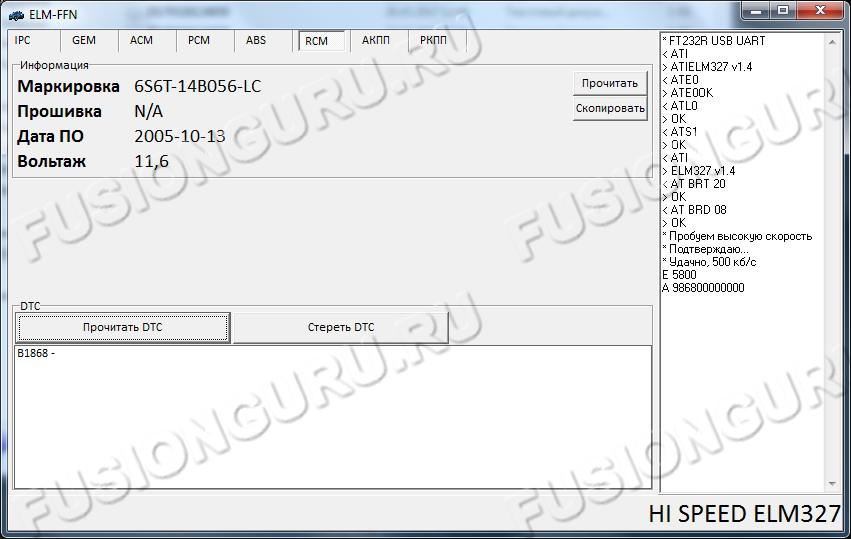Click inside the DTC results box showing B1868
Image resolution: width=851 pixels, height=539 pixels.
coord(330,415)
